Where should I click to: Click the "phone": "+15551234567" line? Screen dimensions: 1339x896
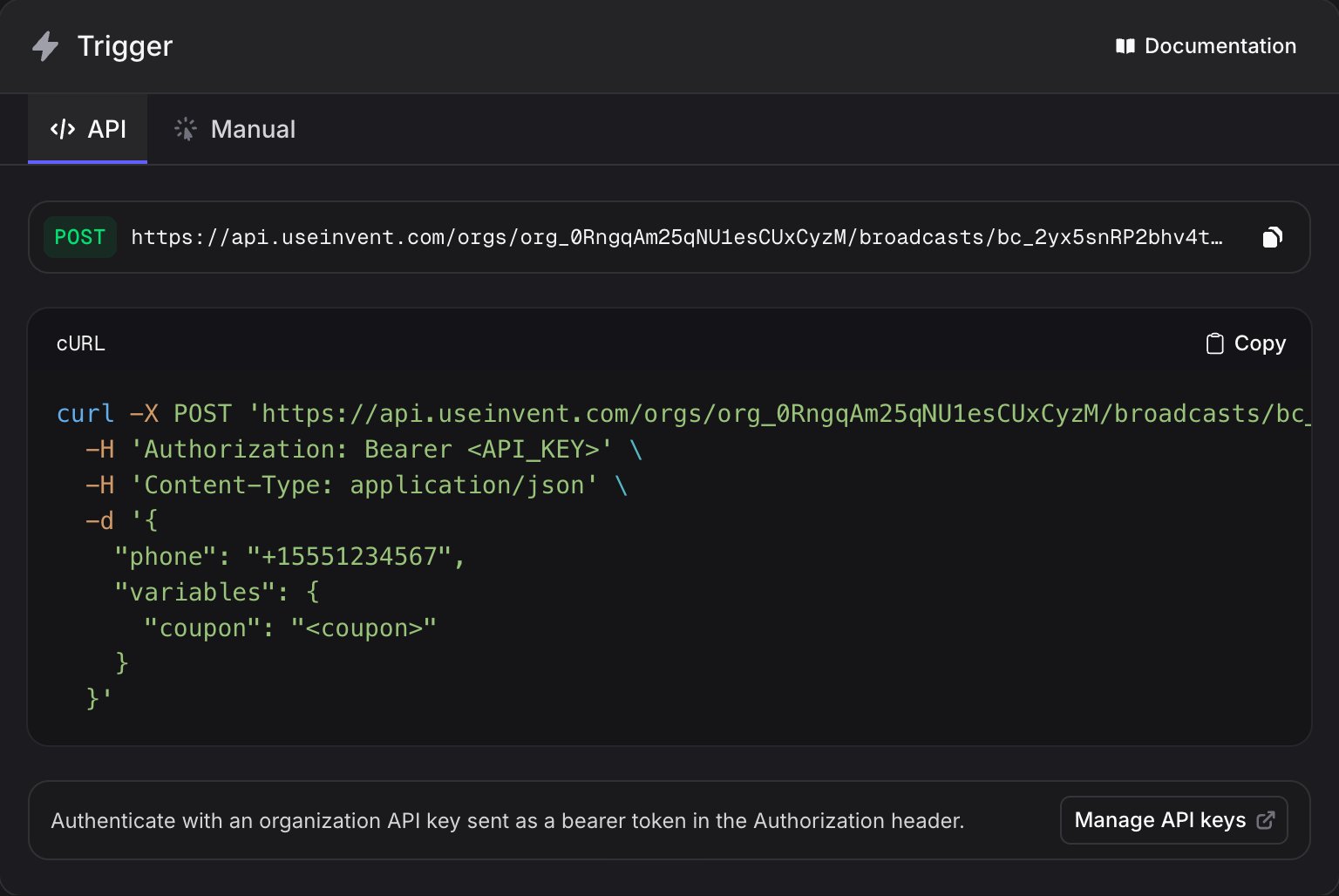pyautogui.click(x=290, y=556)
